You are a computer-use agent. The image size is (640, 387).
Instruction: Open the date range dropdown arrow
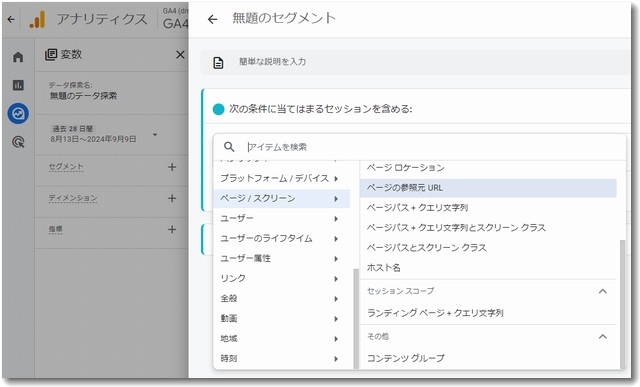click(x=155, y=134)
